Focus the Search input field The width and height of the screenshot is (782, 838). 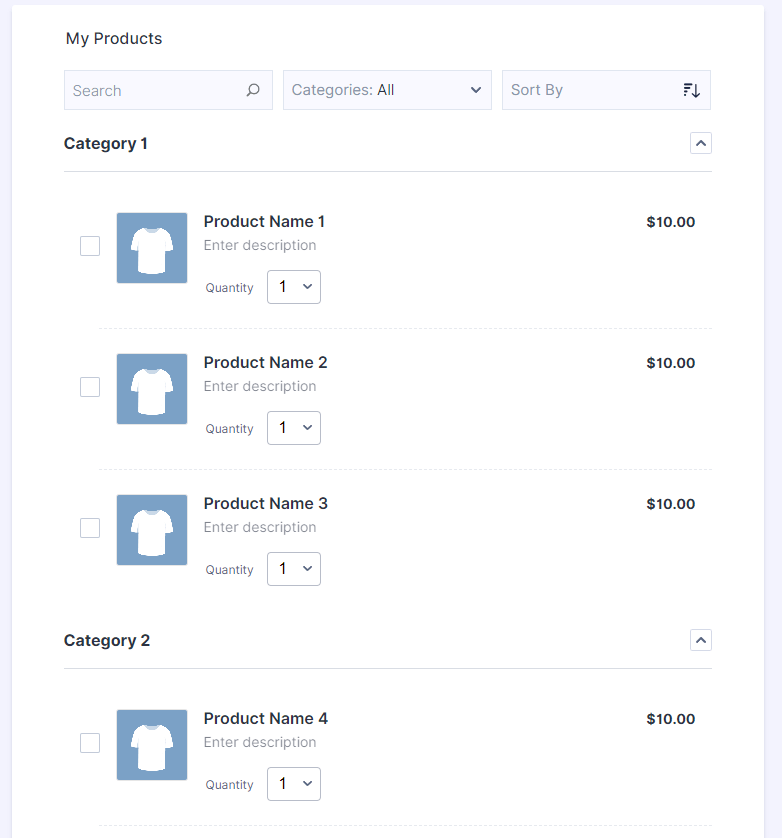(168, 90)
